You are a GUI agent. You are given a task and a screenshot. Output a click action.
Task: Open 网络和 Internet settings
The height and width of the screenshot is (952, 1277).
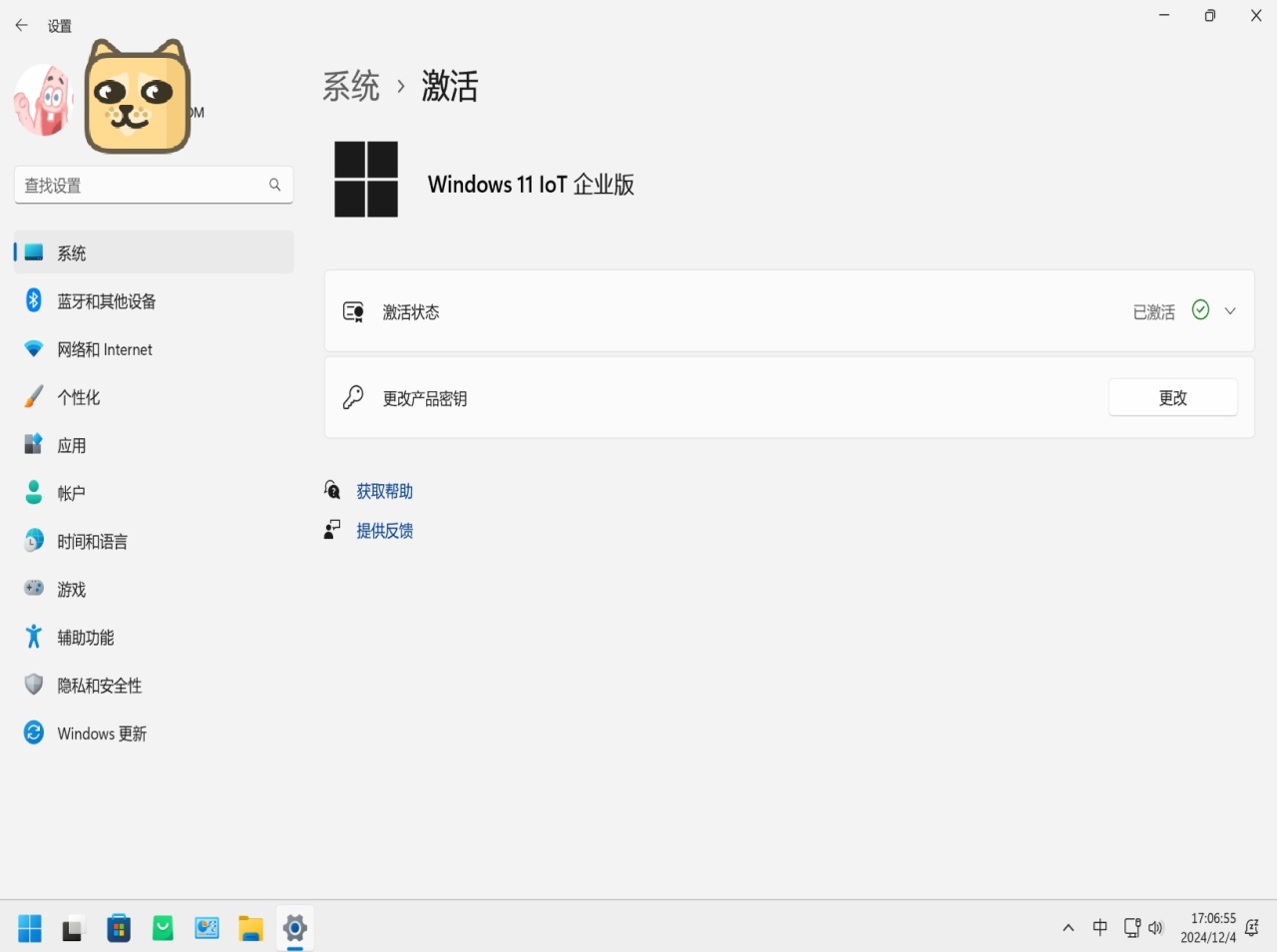(x=154, y=349)
